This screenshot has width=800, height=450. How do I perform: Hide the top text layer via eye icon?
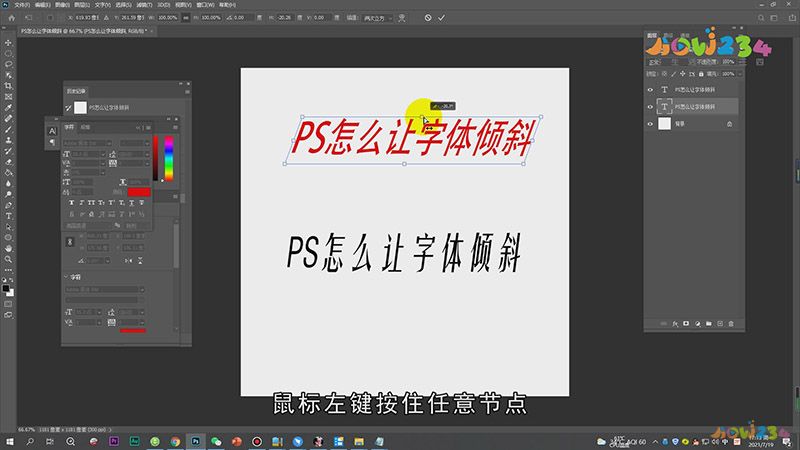point(650,90)
